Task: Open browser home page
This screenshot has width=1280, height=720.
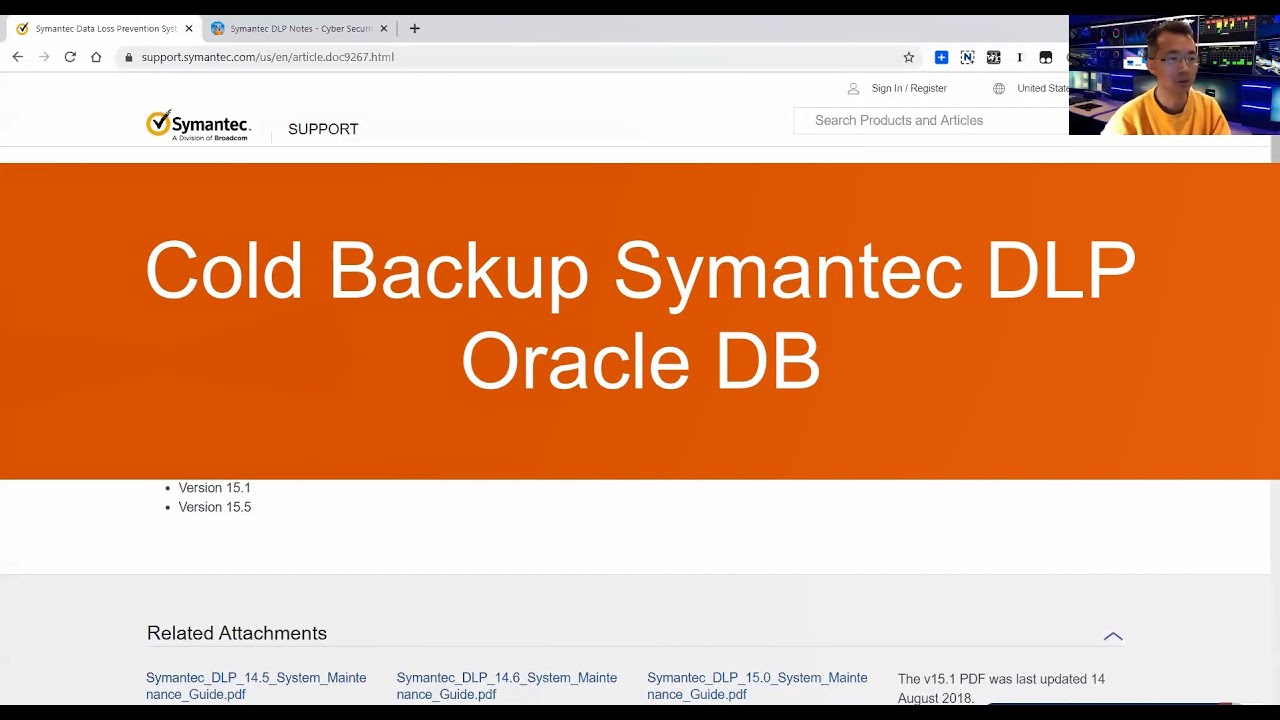Action: [x=96, y=57]
